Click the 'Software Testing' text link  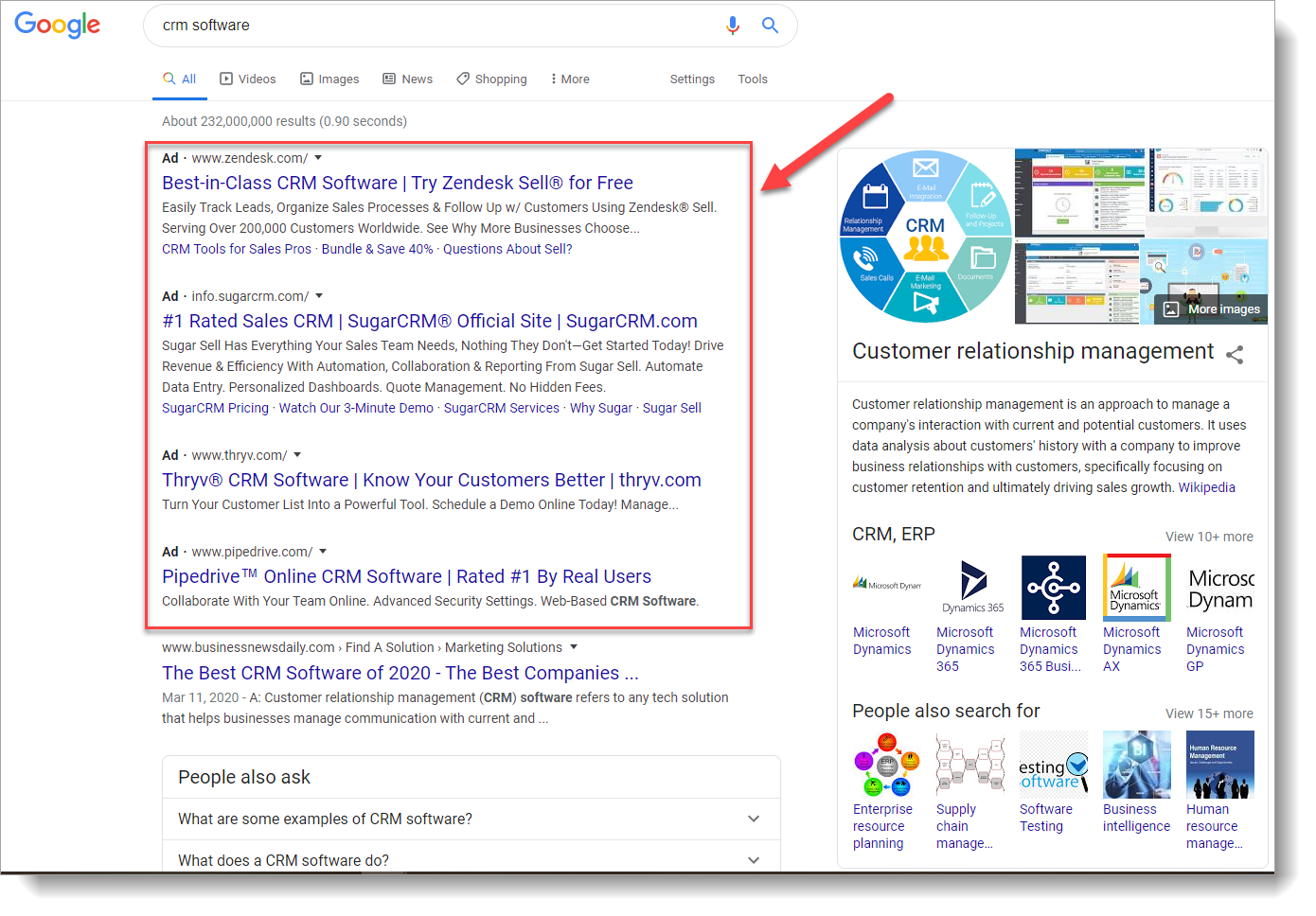coord(1046,818)
